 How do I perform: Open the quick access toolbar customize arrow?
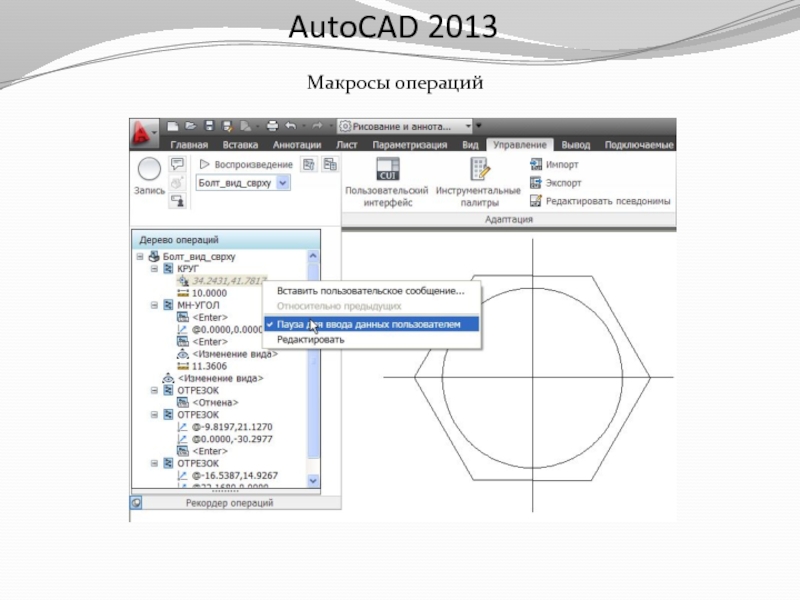[479, 126]
